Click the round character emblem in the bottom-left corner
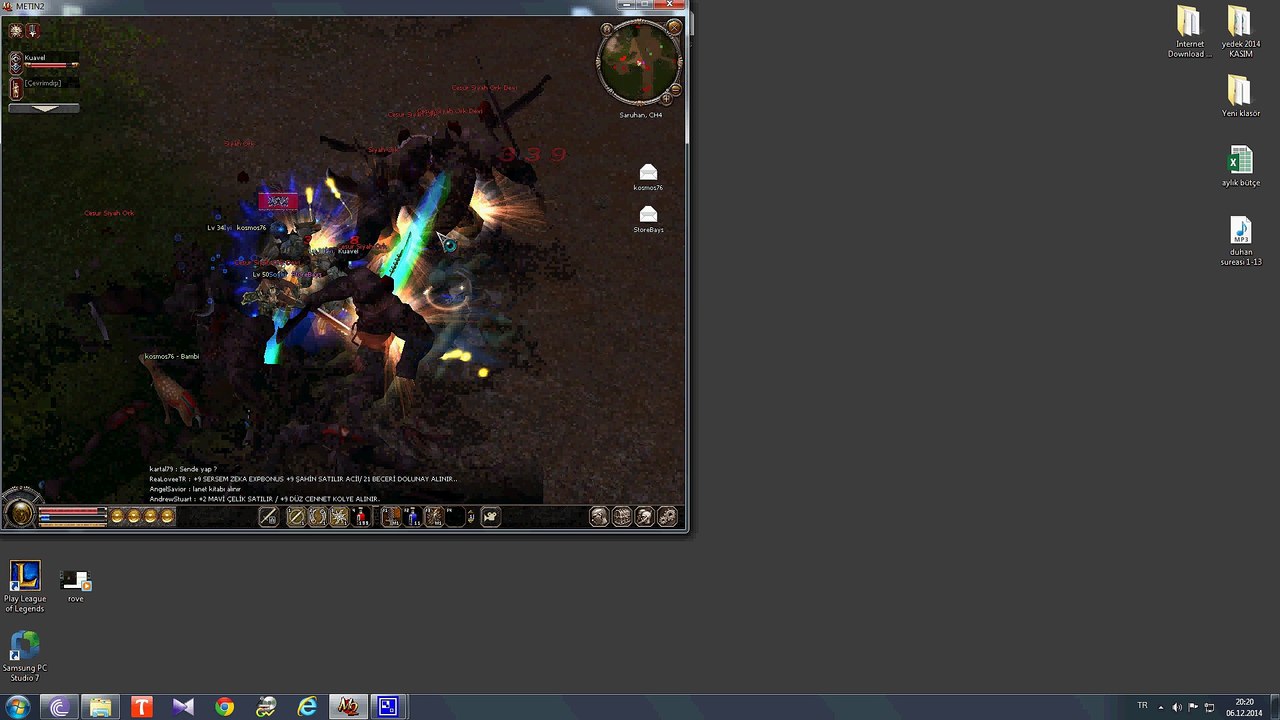 20,514
